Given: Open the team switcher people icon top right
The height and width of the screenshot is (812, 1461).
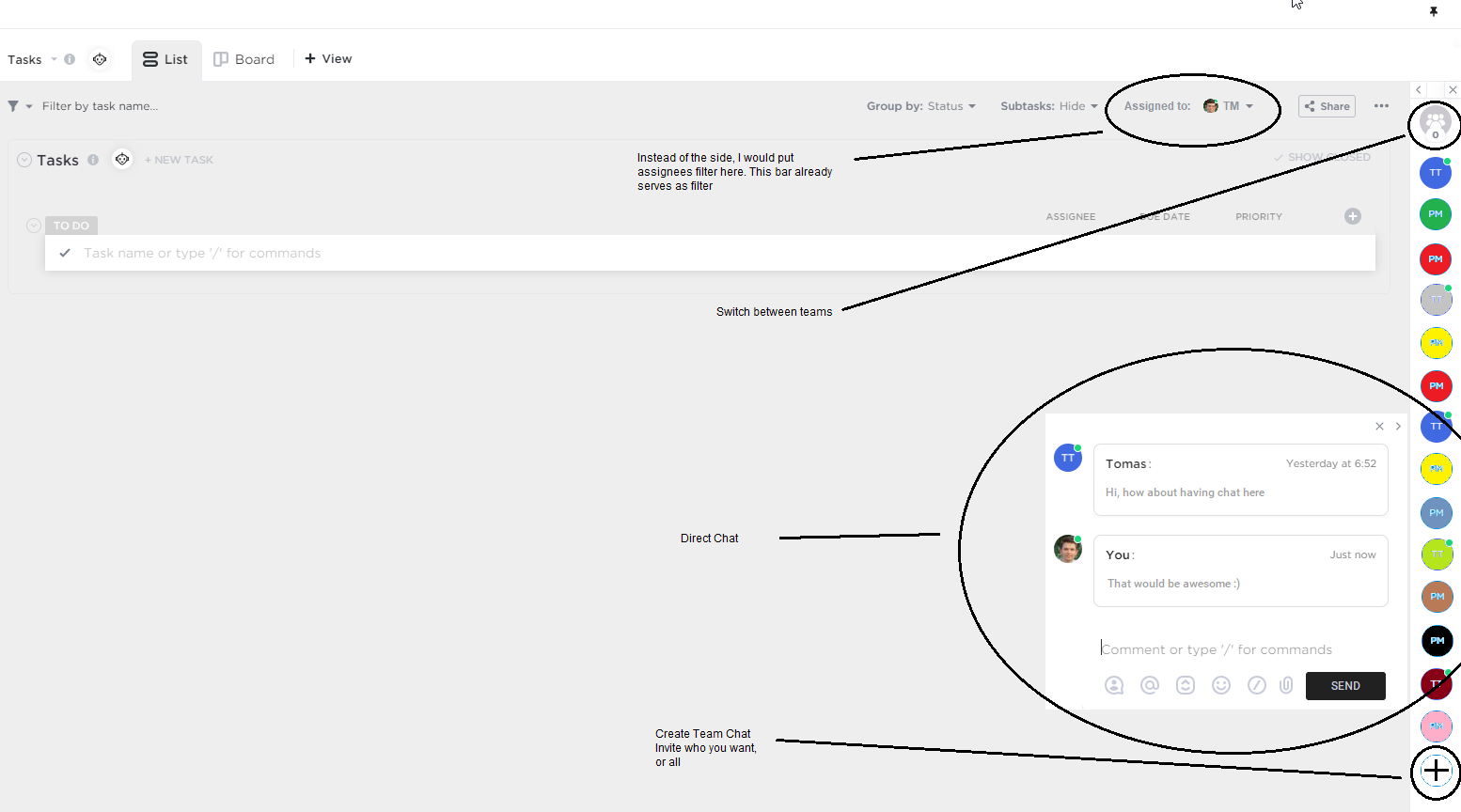Looking at the screenshot, I should tap(1435, 122).
